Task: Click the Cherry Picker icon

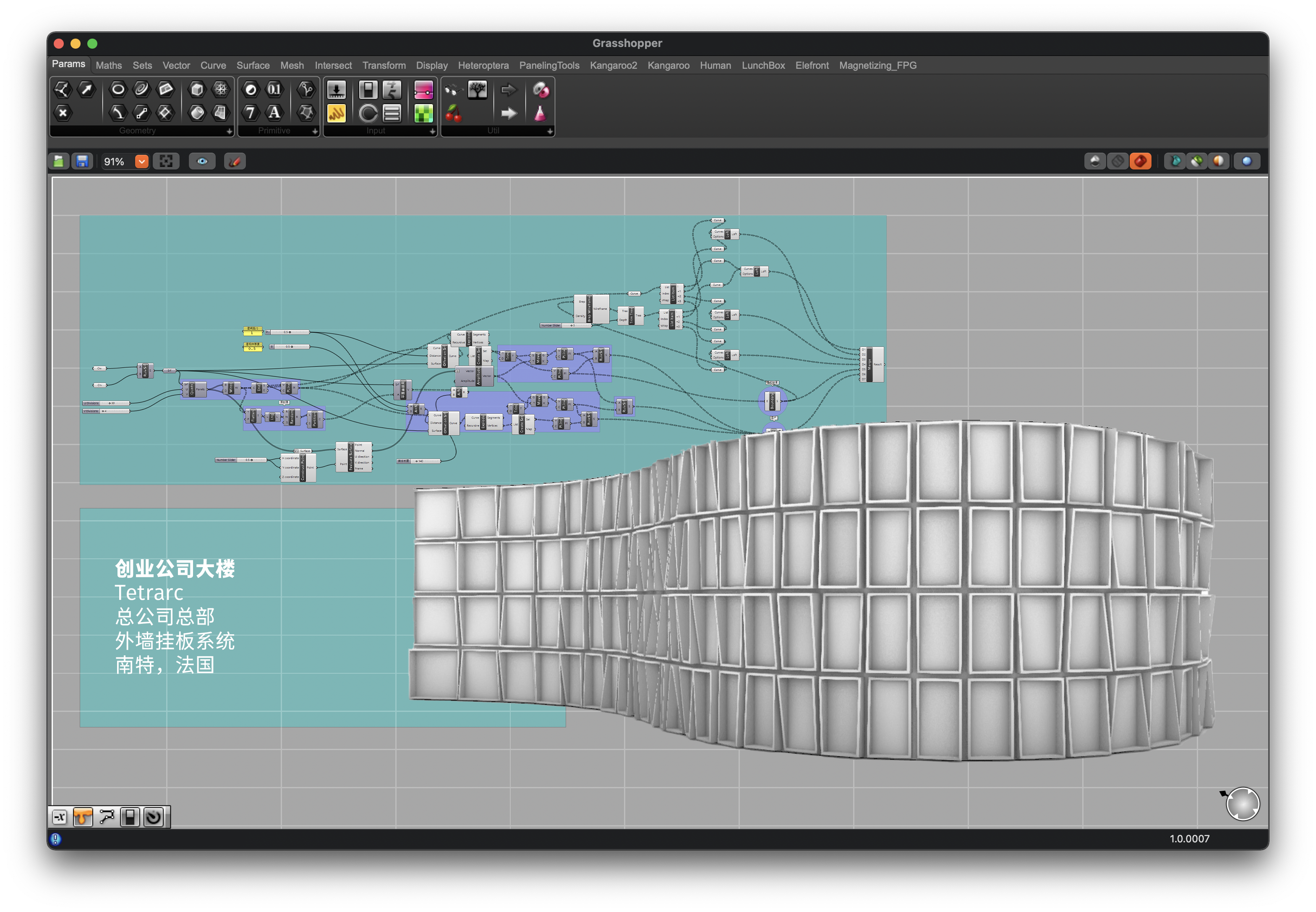Action: point(453,113)
